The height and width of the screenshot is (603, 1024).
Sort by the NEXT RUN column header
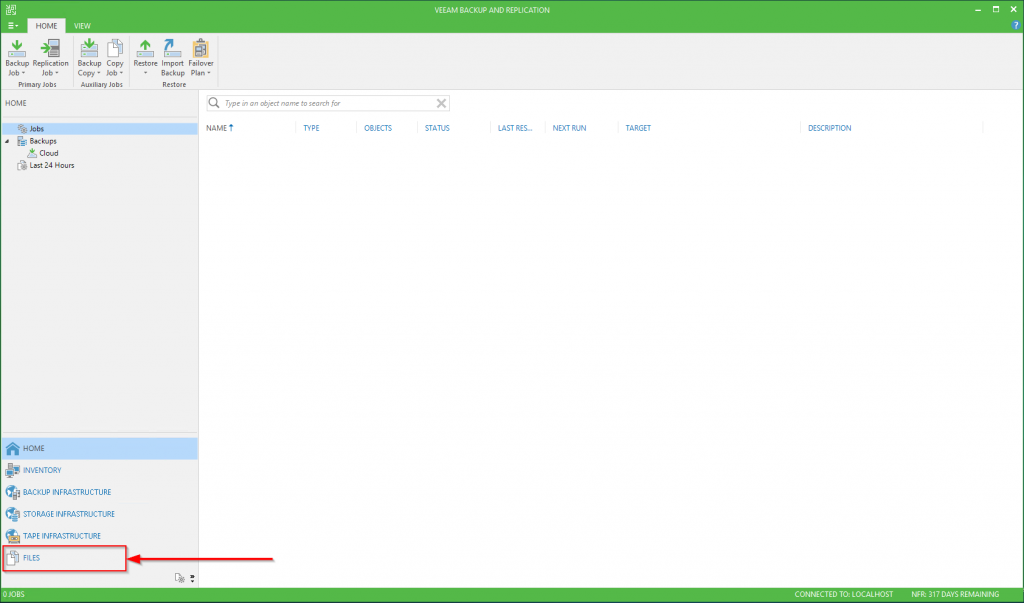pos(569,128)
